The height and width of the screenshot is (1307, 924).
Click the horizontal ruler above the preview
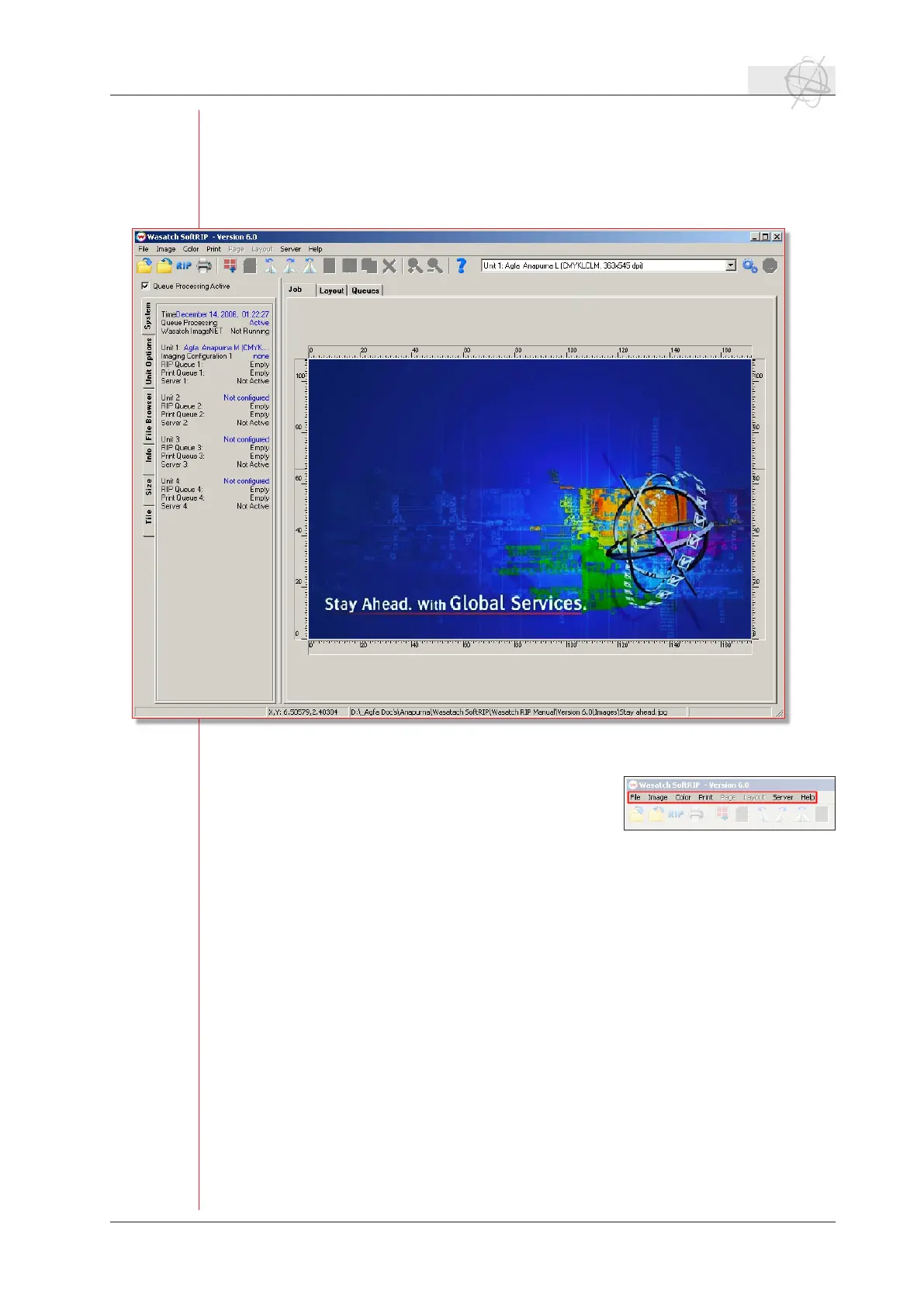tap(530, 352)
